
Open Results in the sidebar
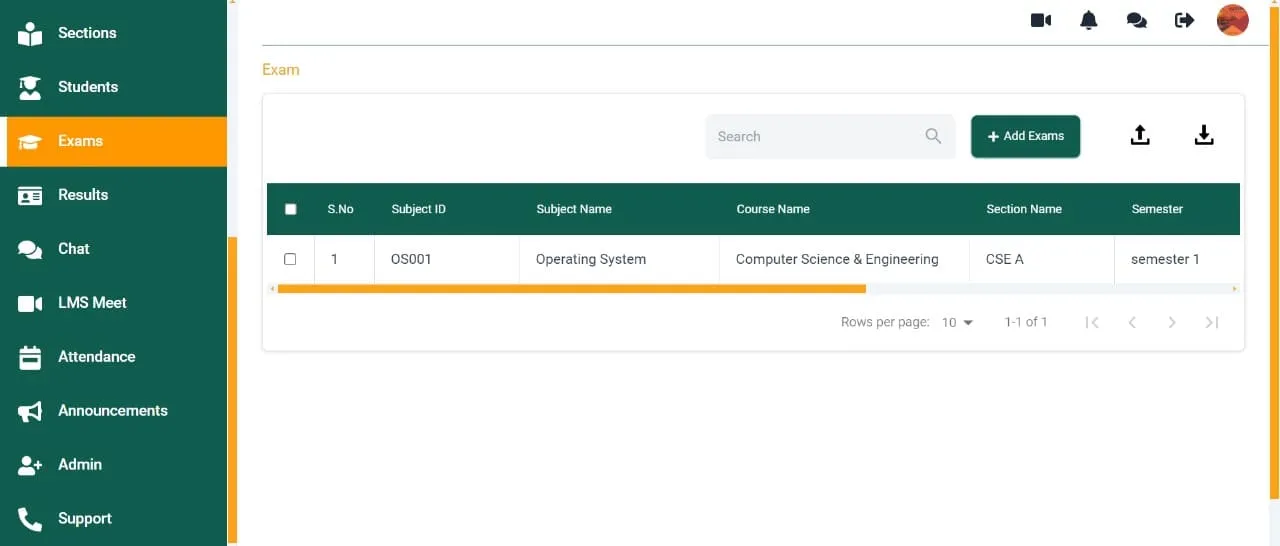coord(113,195)
